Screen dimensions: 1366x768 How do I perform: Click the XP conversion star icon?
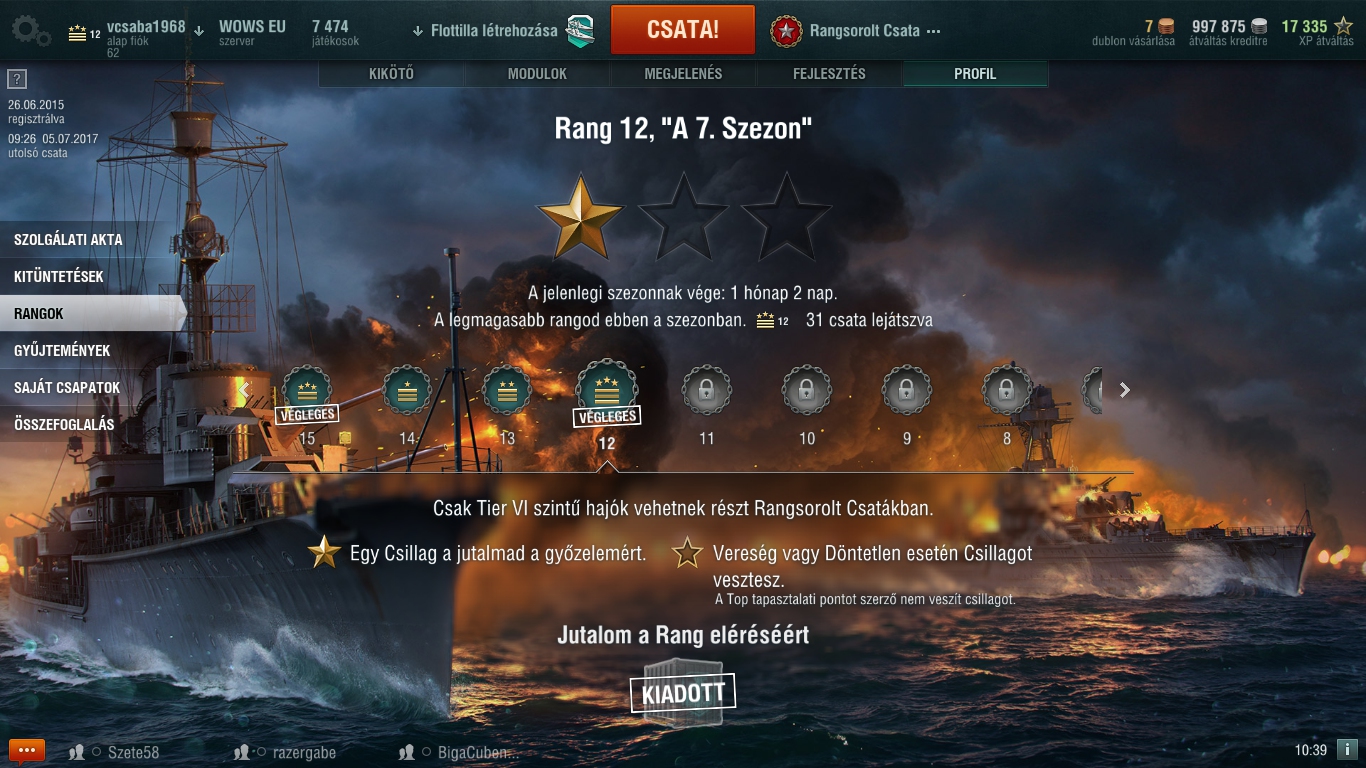pyautogui.click(x=1343, y=26)
